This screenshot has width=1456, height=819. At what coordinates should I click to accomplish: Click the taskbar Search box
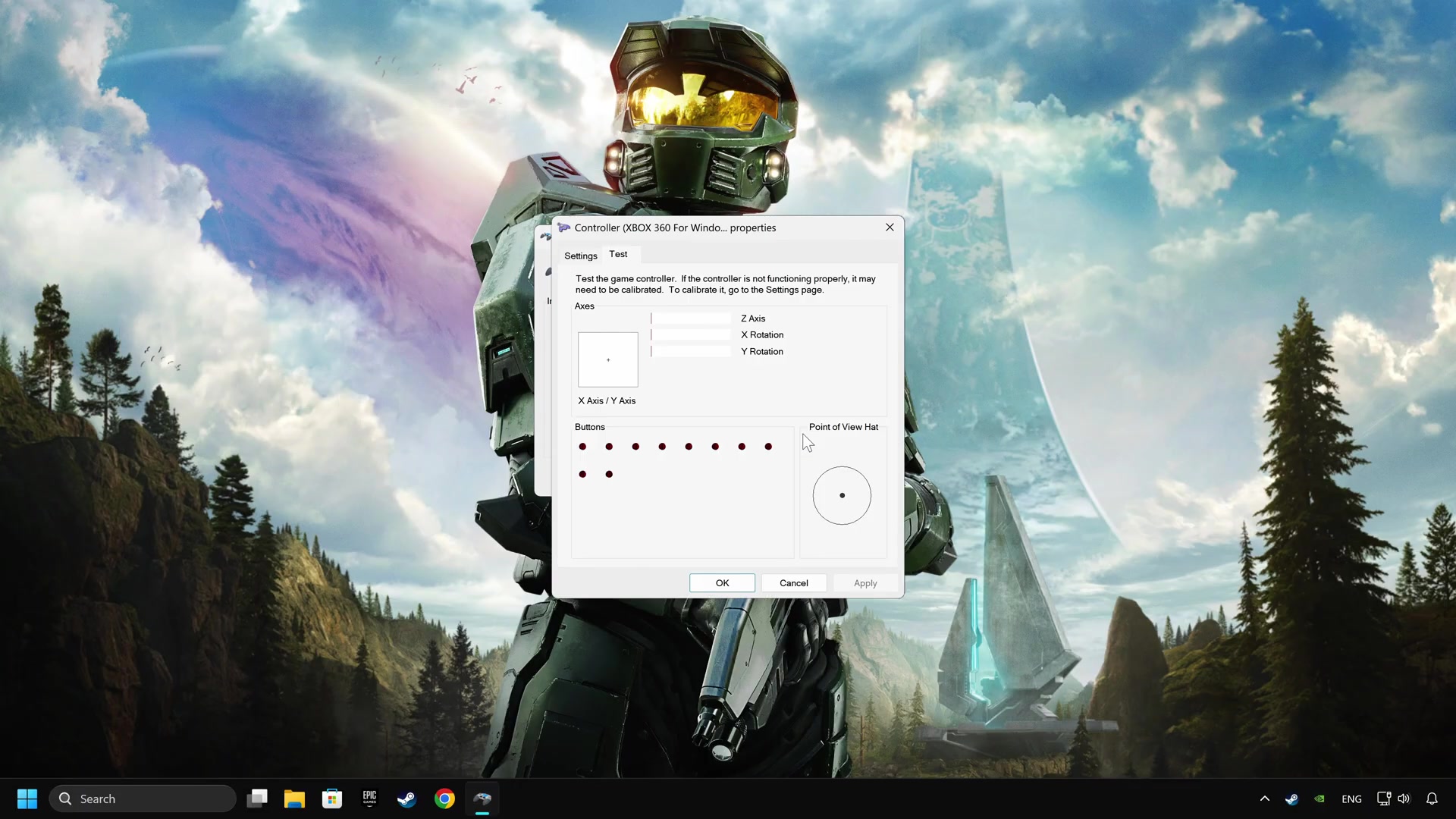tap(143, 799)
